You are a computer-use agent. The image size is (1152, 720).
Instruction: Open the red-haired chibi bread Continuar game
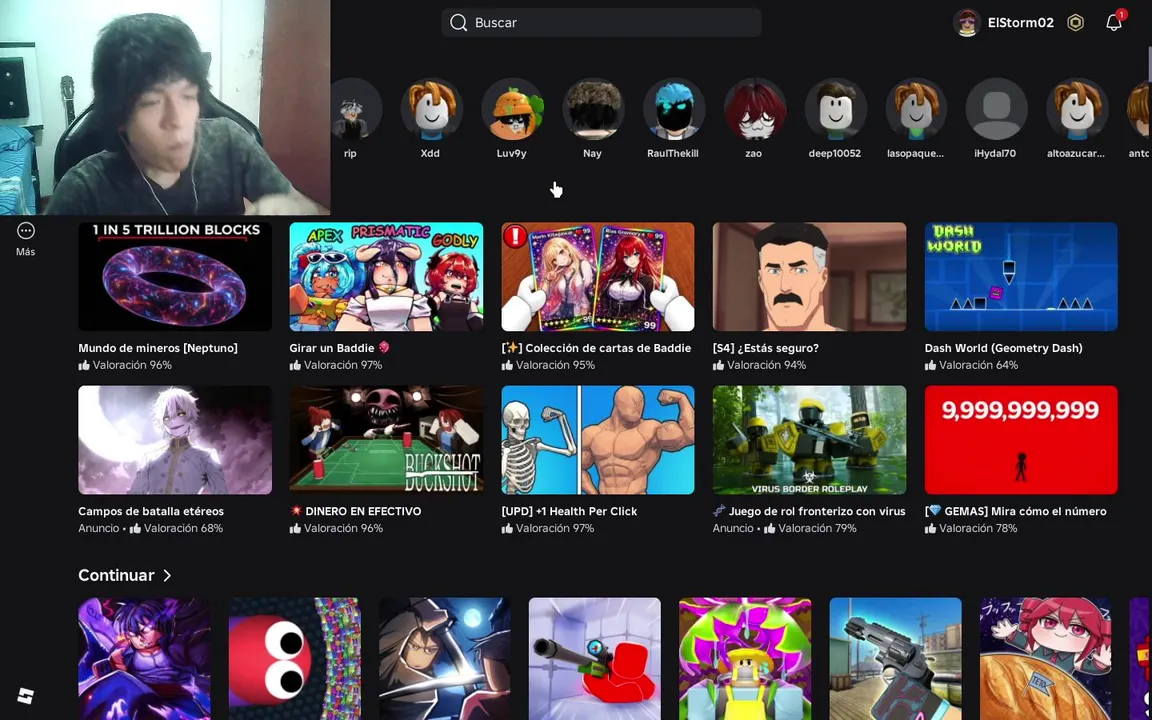[1045, 658]
